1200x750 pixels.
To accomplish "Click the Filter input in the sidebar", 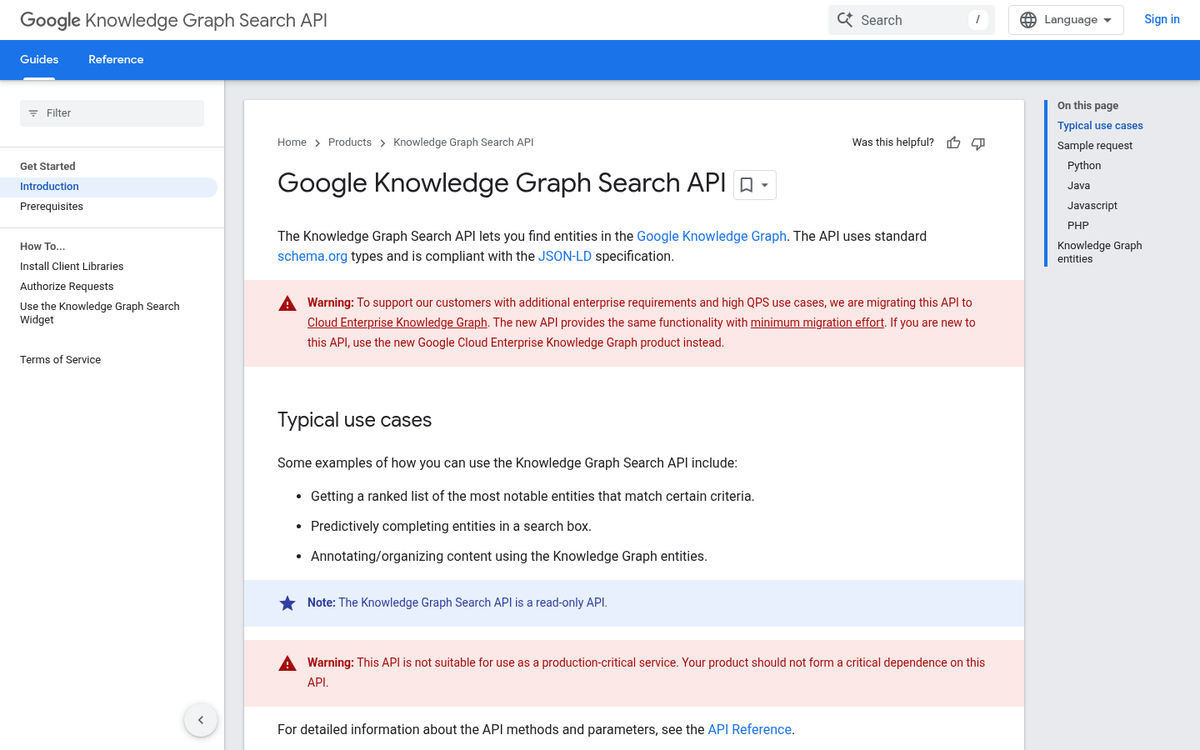I will coord(112,113).
